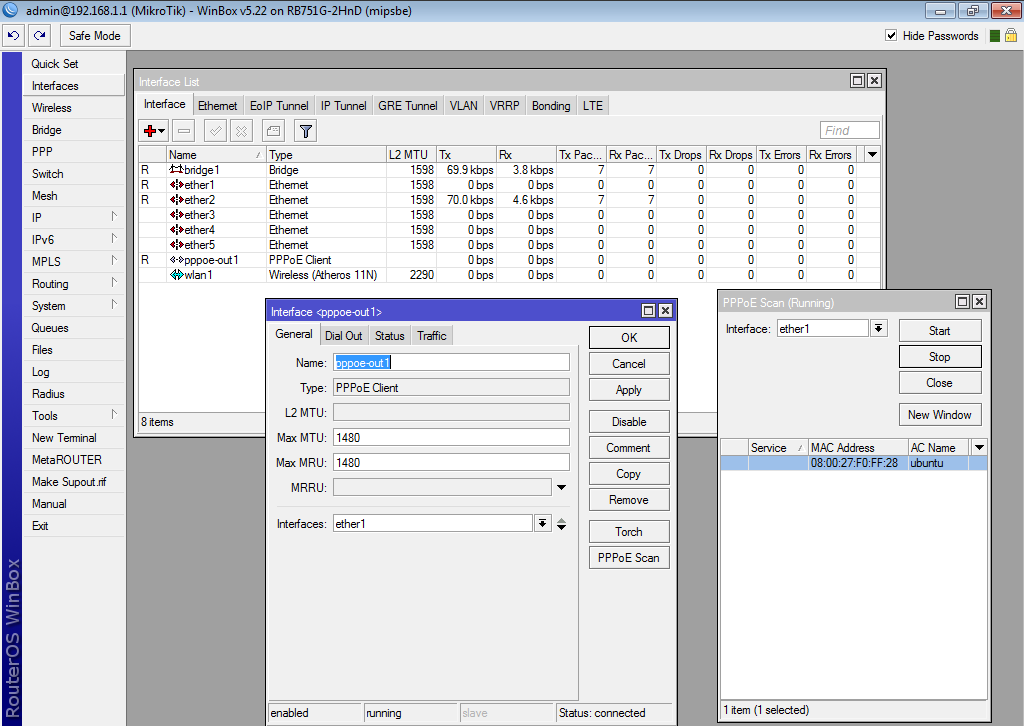Click the WinBox logo in the title bar

[10, 10]
